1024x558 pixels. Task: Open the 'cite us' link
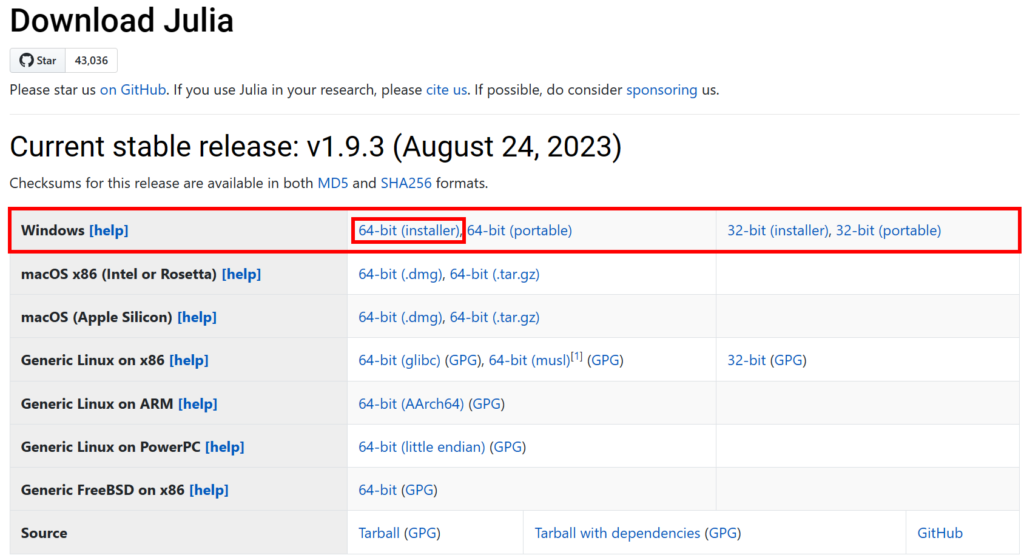point(446,90)
